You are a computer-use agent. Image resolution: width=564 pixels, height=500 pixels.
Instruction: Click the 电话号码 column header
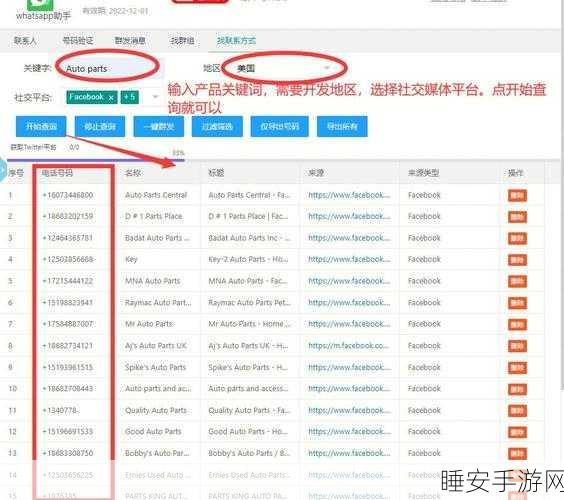tap(57, 173)
